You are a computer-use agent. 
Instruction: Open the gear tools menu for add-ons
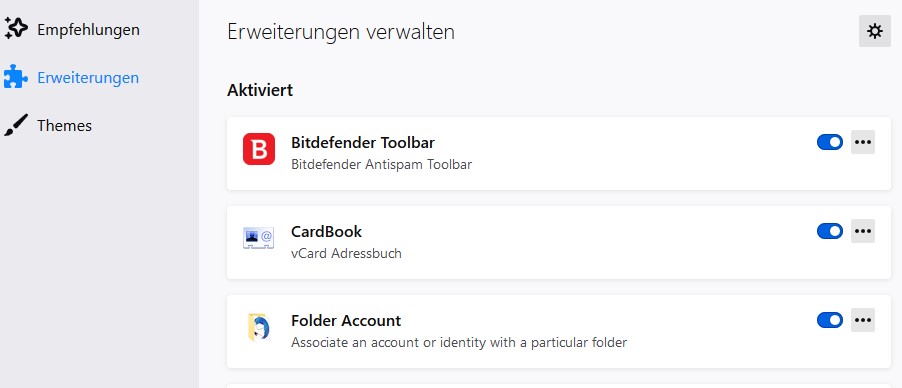pos(874,31)
